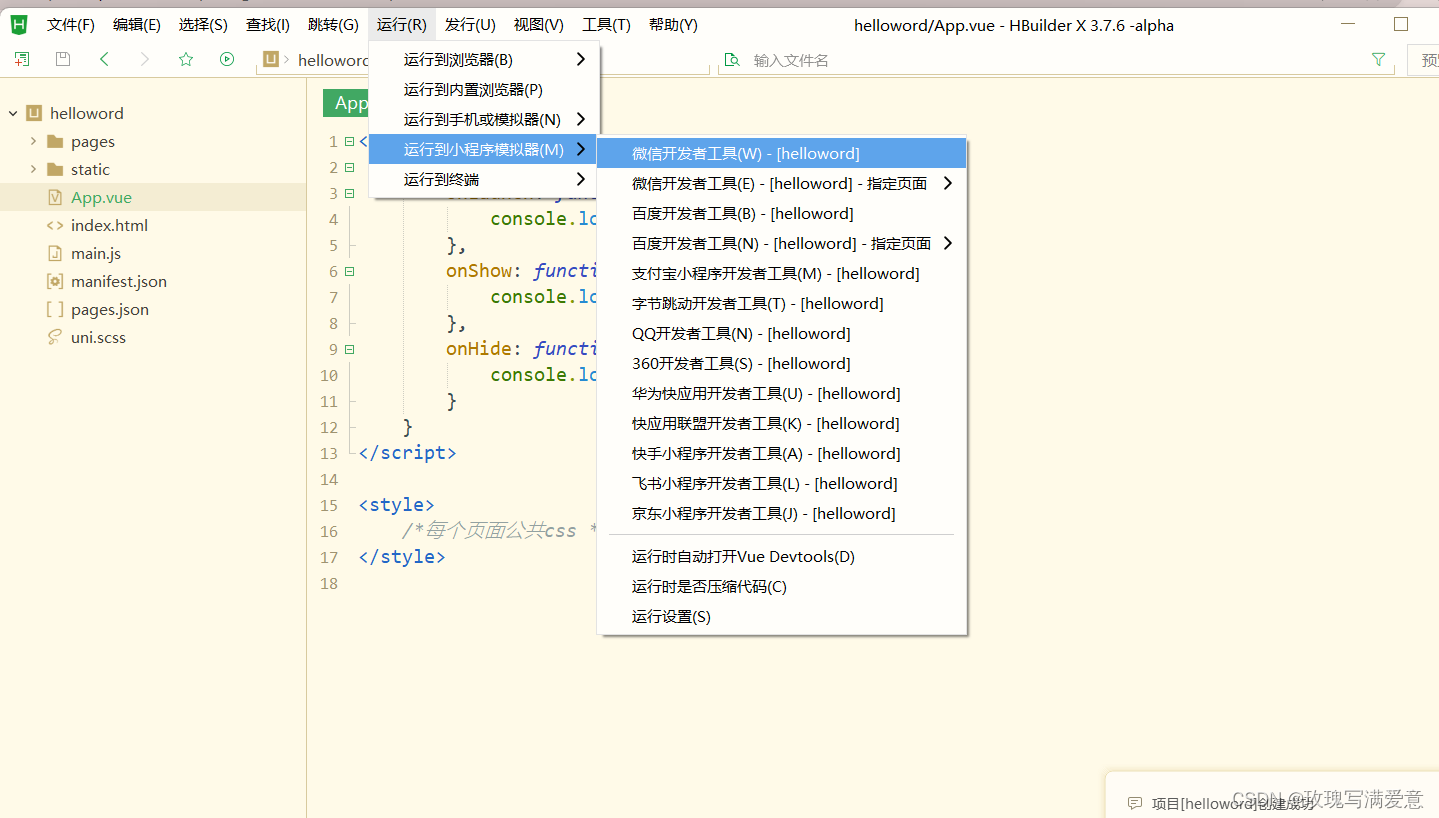Viewport: 1439px width, 818px height.
Task: Toggle 运行时自动打开Vue Devtools(D)
Action: (x=781, y=557)
